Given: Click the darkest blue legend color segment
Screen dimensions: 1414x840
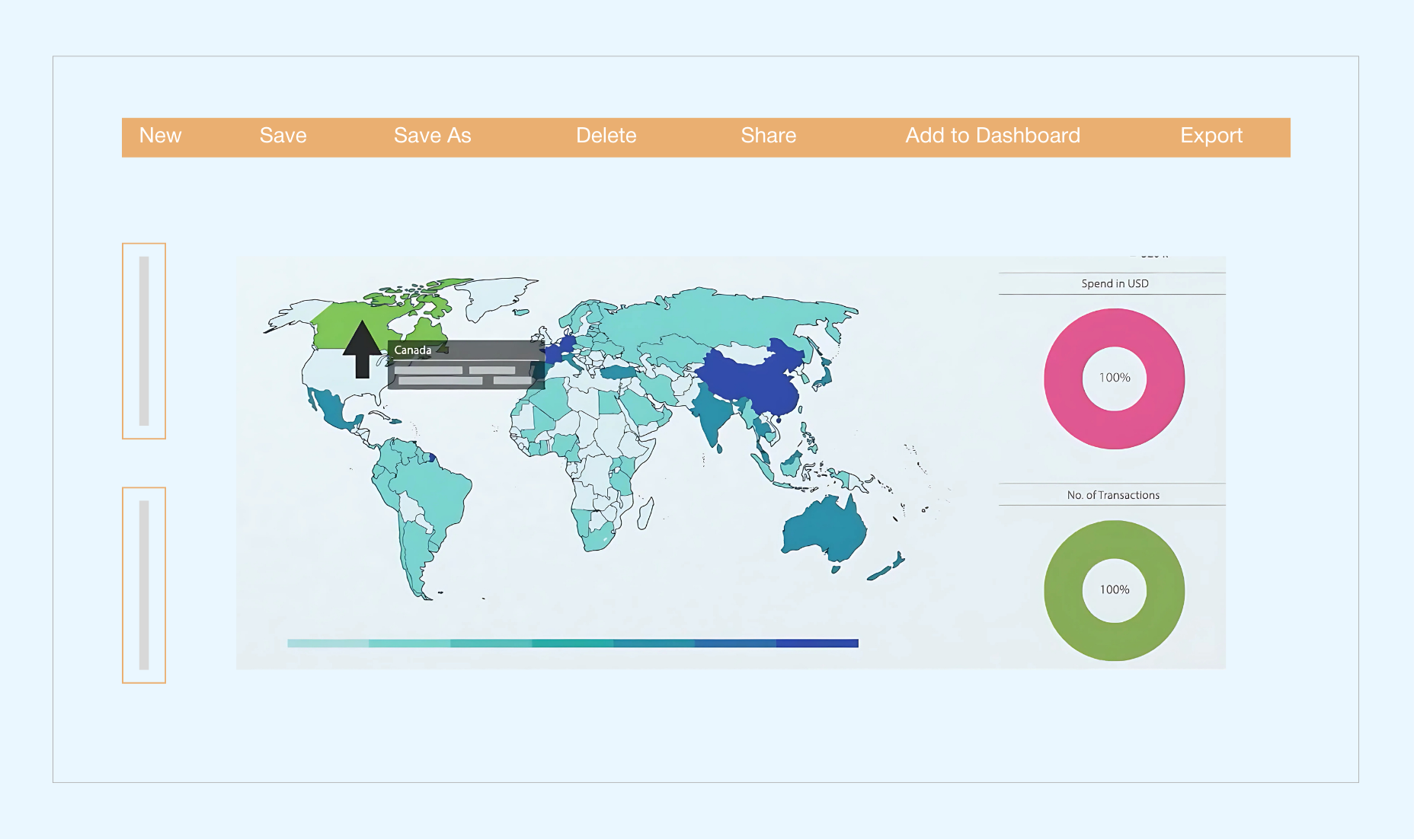Looking at the screenshot, I should point(817,644).
